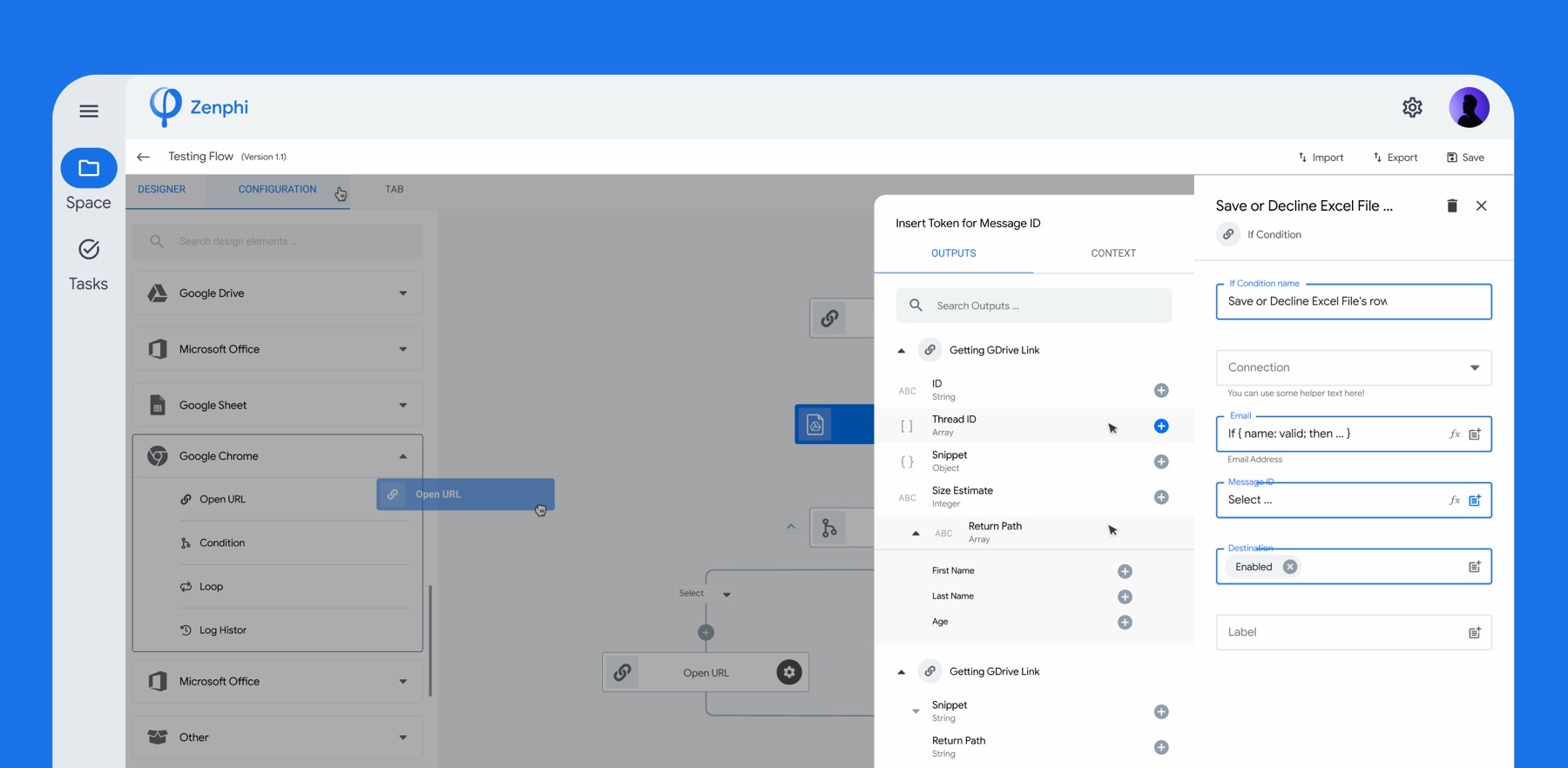This screenshot has height=768, width=1568.
Task: Open the Select dropdown on canvas
Action: tap(706, 594)
